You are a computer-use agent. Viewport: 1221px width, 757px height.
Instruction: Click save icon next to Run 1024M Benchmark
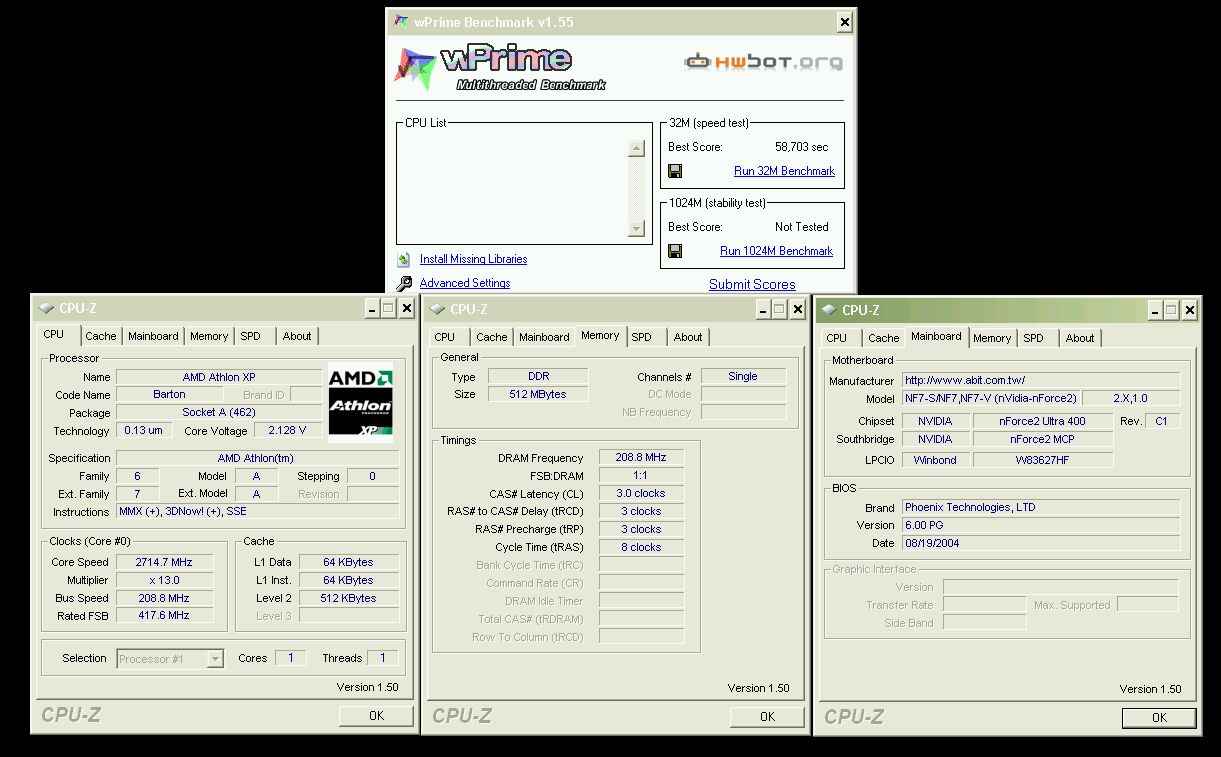tap(675, 251)
